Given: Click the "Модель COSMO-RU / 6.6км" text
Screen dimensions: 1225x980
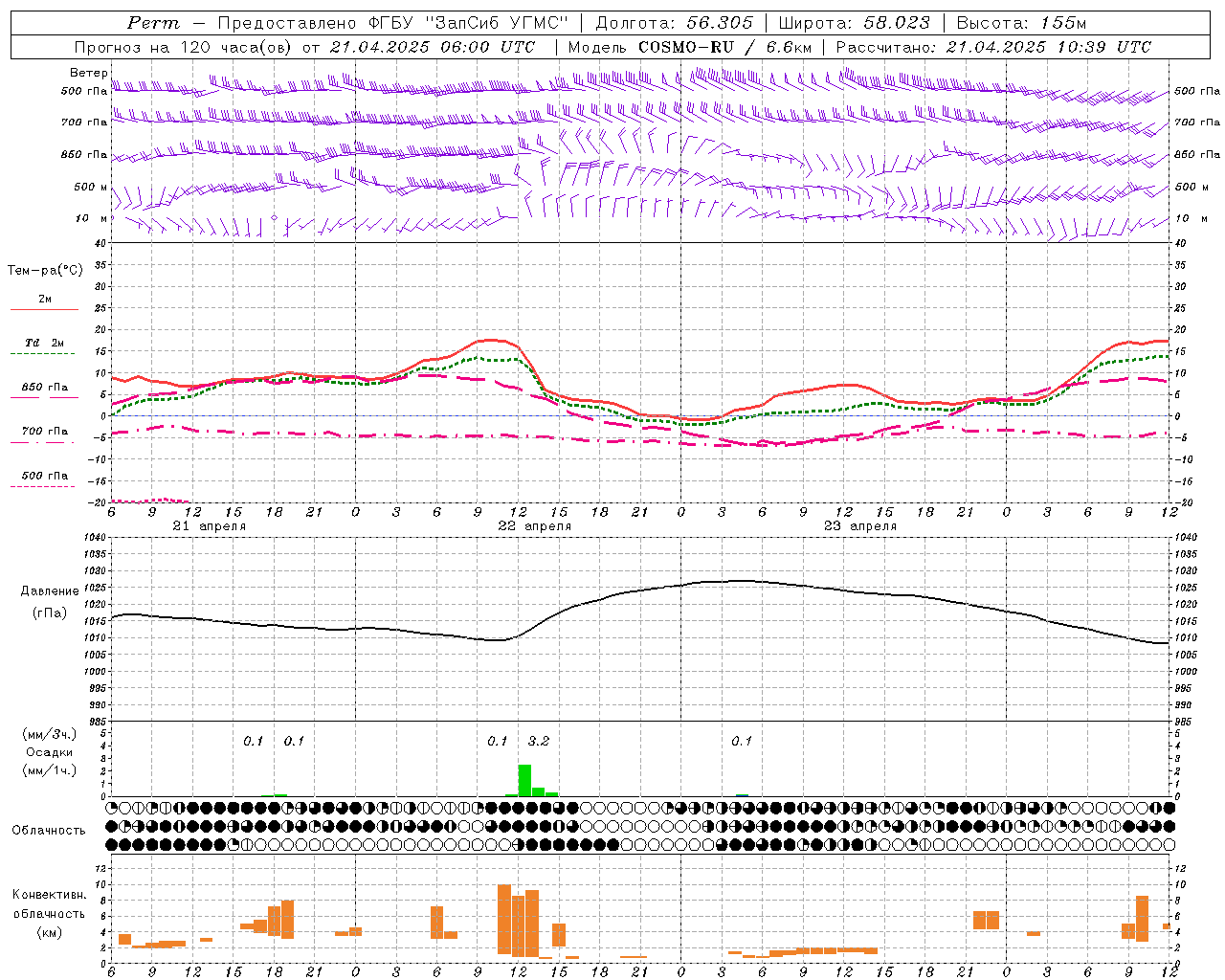Looking at the screenshot, I should click(691, 47).
